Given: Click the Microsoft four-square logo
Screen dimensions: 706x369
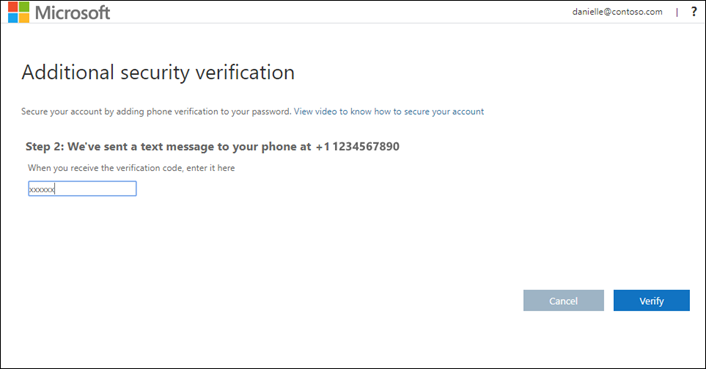Looking at the screenshot, I should (18, 12).
